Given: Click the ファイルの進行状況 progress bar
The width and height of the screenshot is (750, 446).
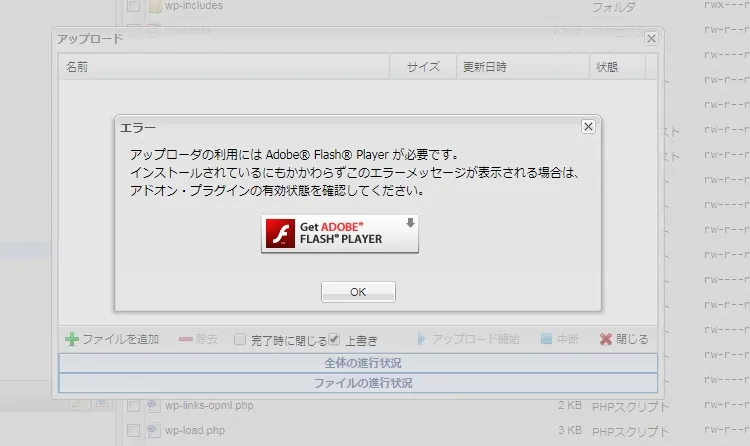Looking at the screenshot, I should (358, 383).
